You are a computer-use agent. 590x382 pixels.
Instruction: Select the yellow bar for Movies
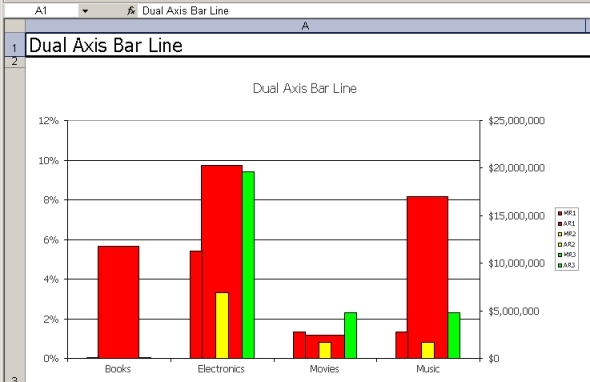pyautogui.click(x=325, y=350)
